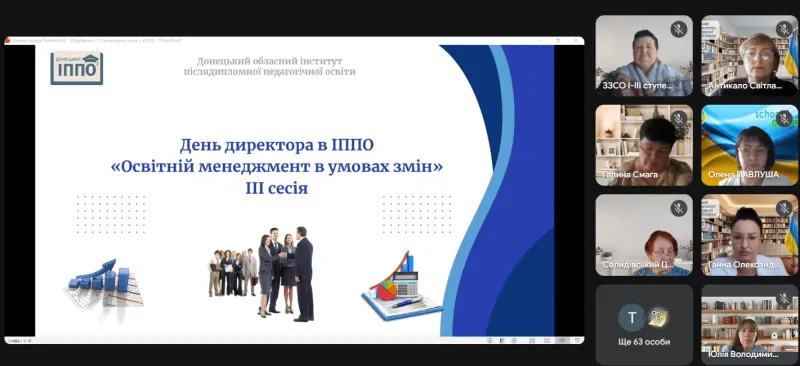Screen dimensions: 800x366
Task: Restore down the PowerPoint window
Action: [558, 40]
